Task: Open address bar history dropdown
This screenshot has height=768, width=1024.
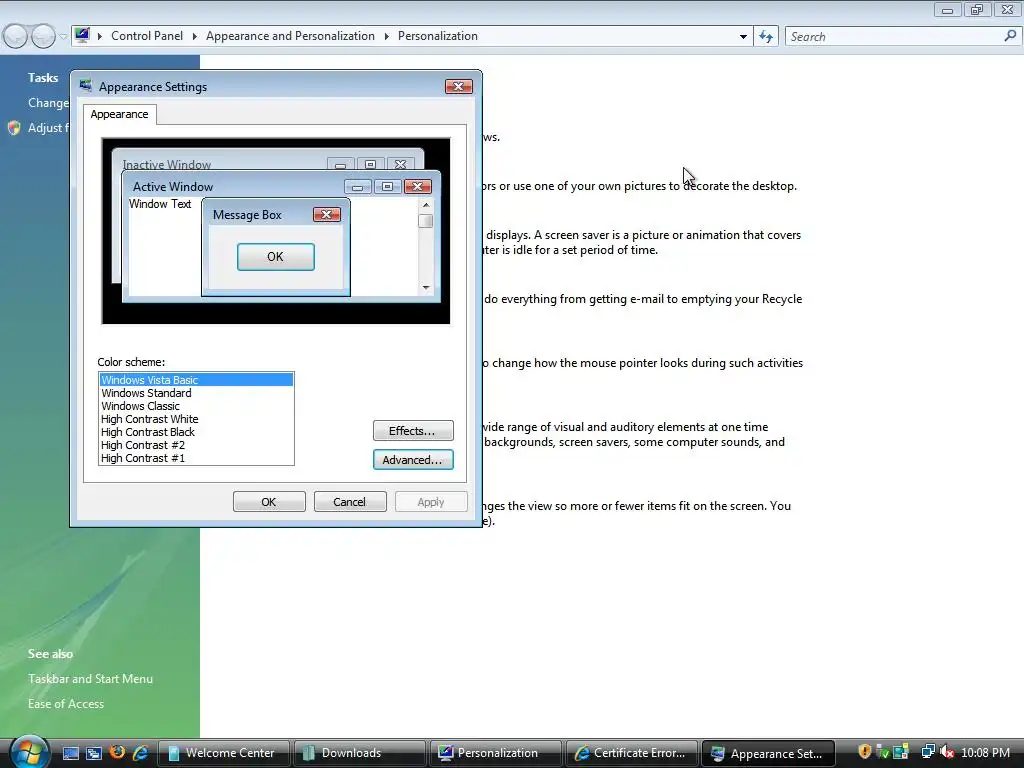Action: click(x=743, y=37)
